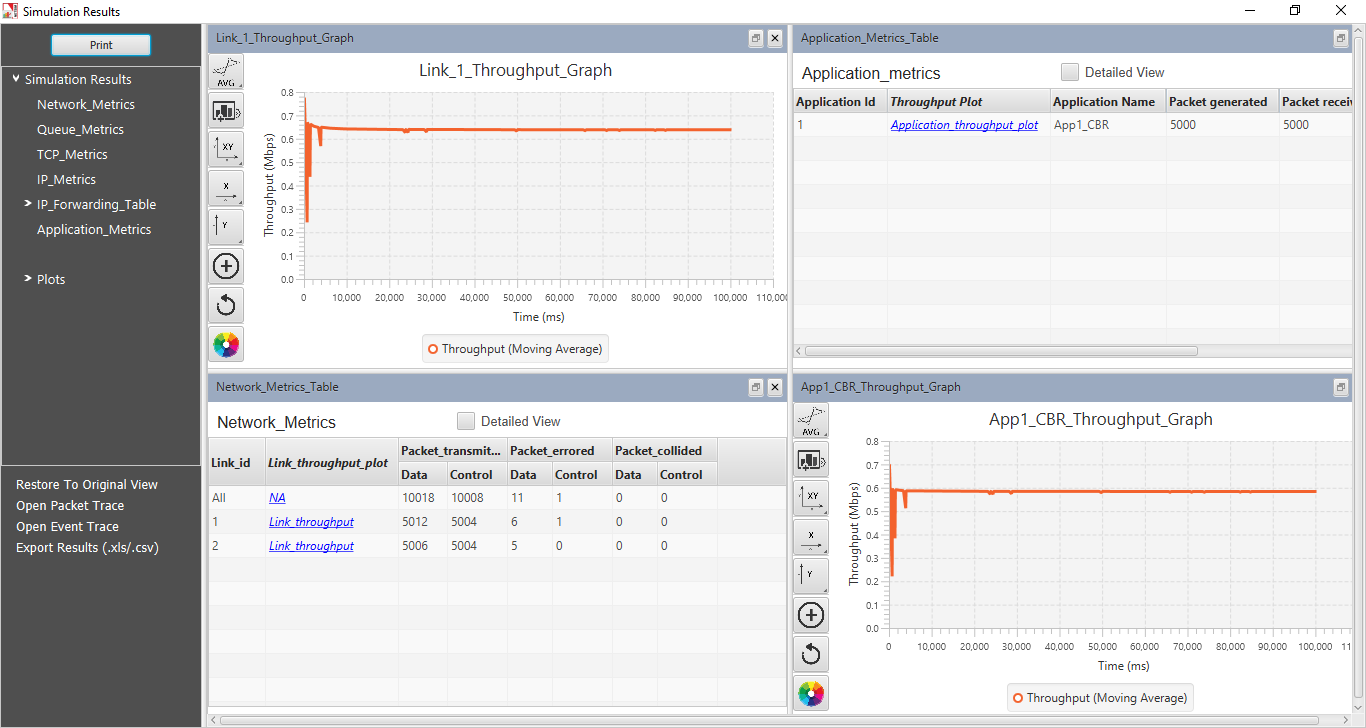This screenshot has height=728, width=1366.
Task: Click the zoom-in icon on App1_CBR_Throughput_Graph
Action: pyautogui.click(x=811, y=614)
